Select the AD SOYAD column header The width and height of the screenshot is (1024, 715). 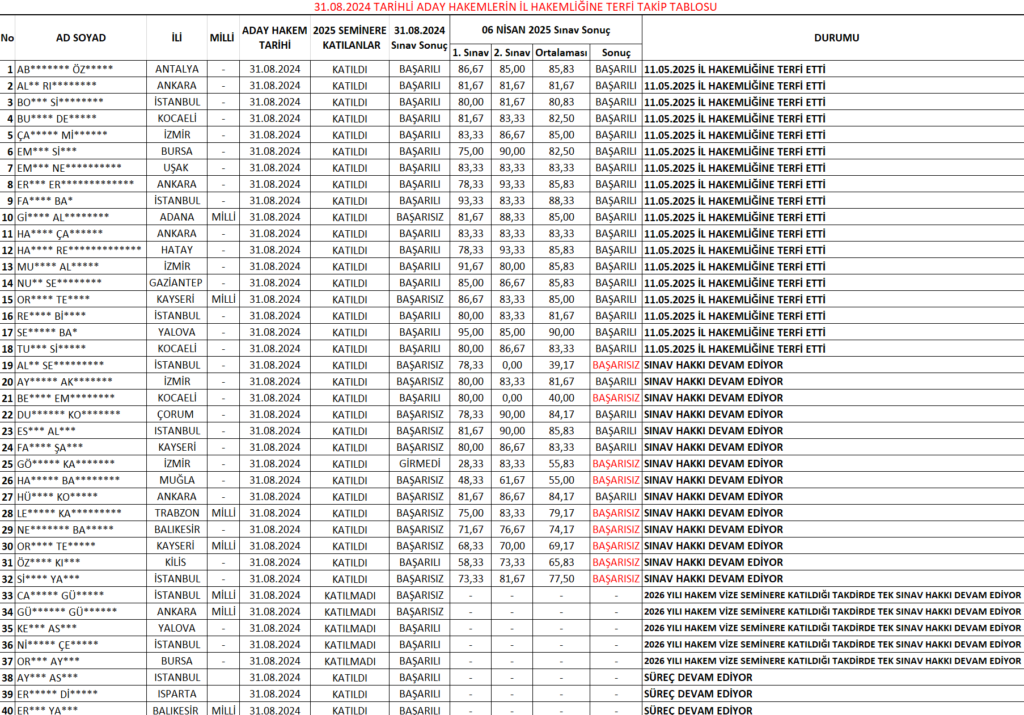(x=81, y=38)
